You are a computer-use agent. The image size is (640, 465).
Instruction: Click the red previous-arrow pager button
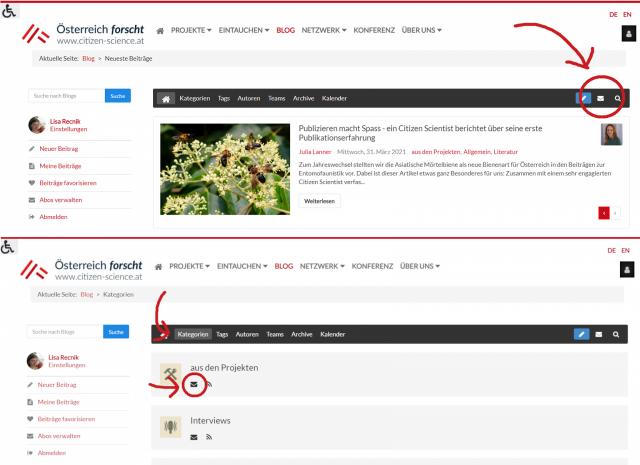click(604, 213)
